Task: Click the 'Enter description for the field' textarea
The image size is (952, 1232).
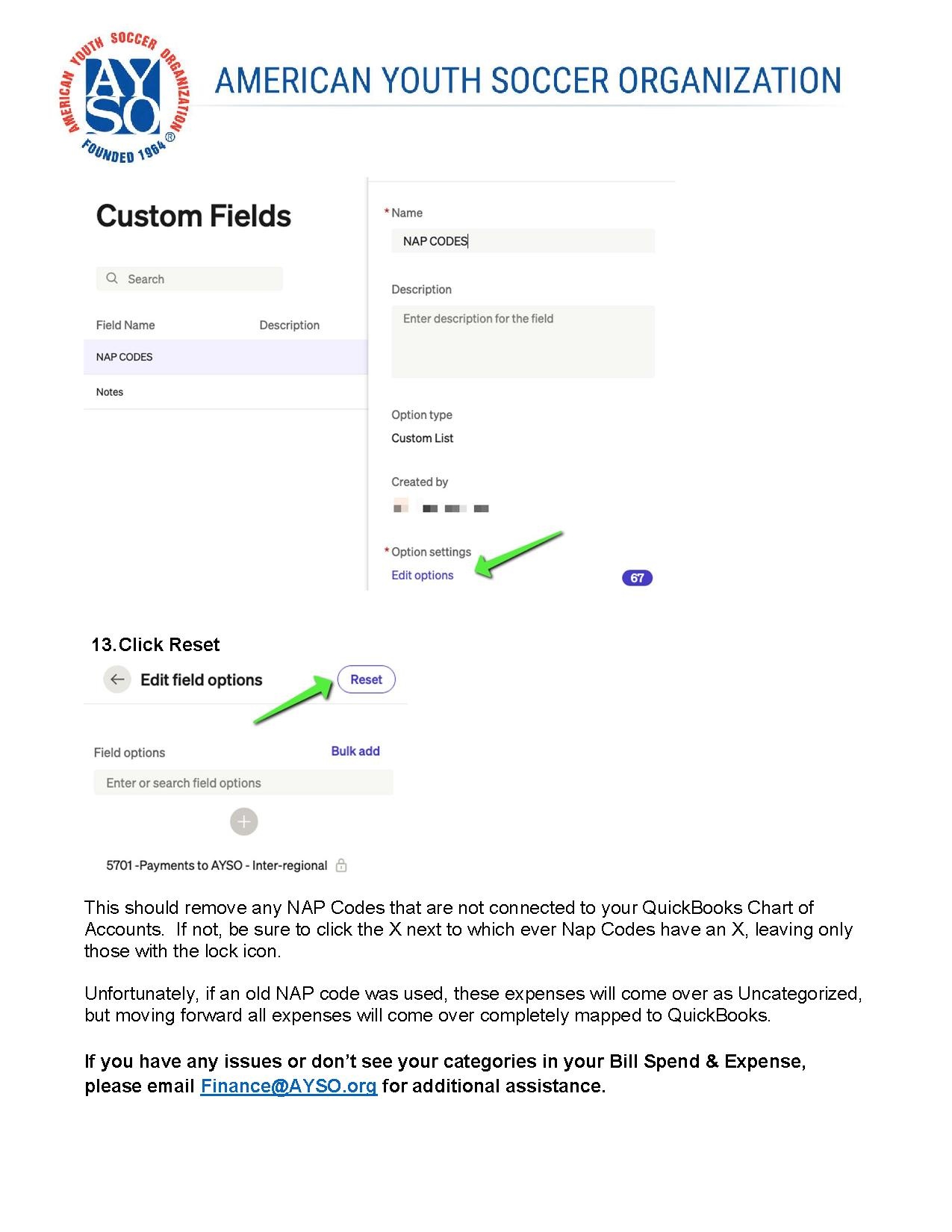Action: click(523, 341)
